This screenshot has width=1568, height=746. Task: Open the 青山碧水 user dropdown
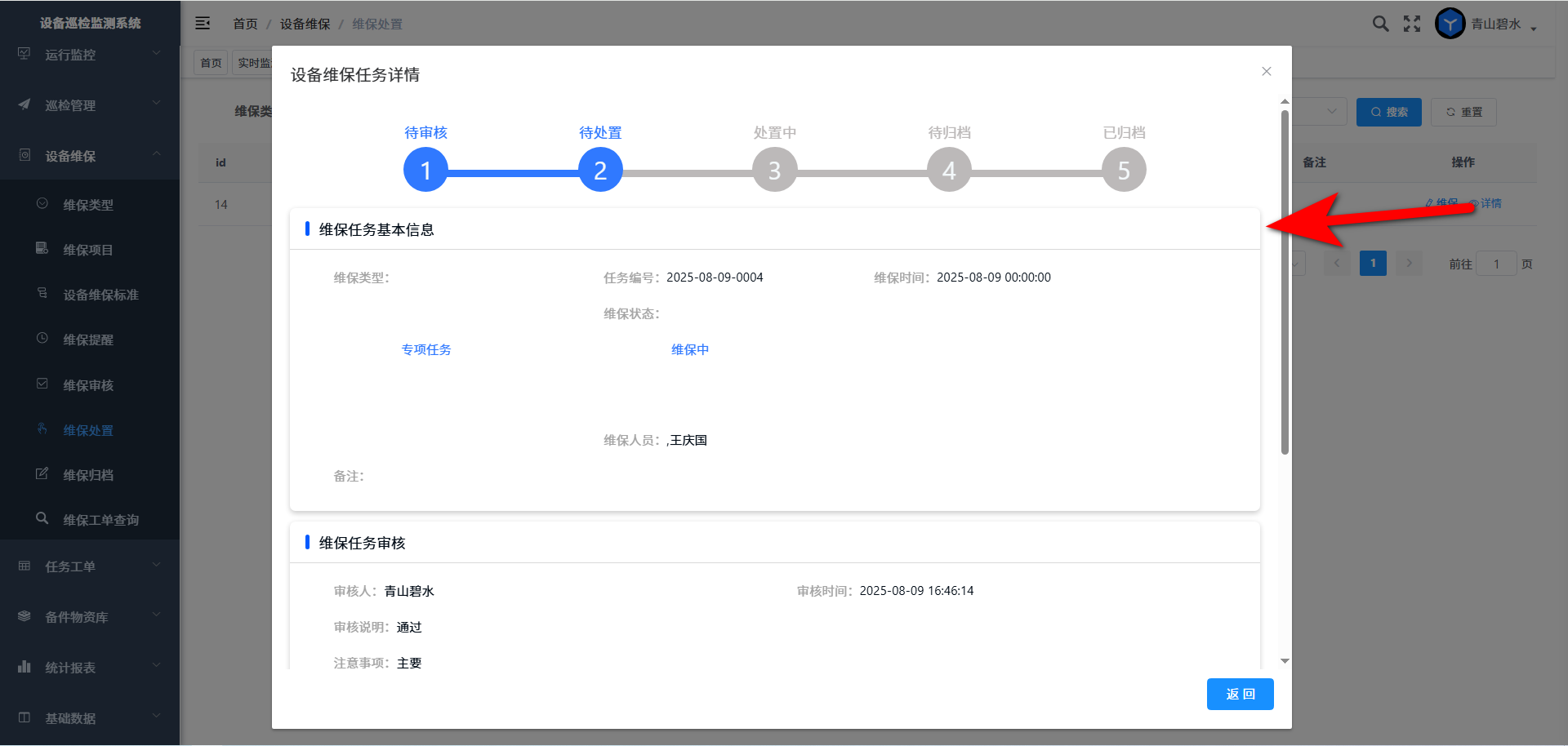tap(1503, 24)
